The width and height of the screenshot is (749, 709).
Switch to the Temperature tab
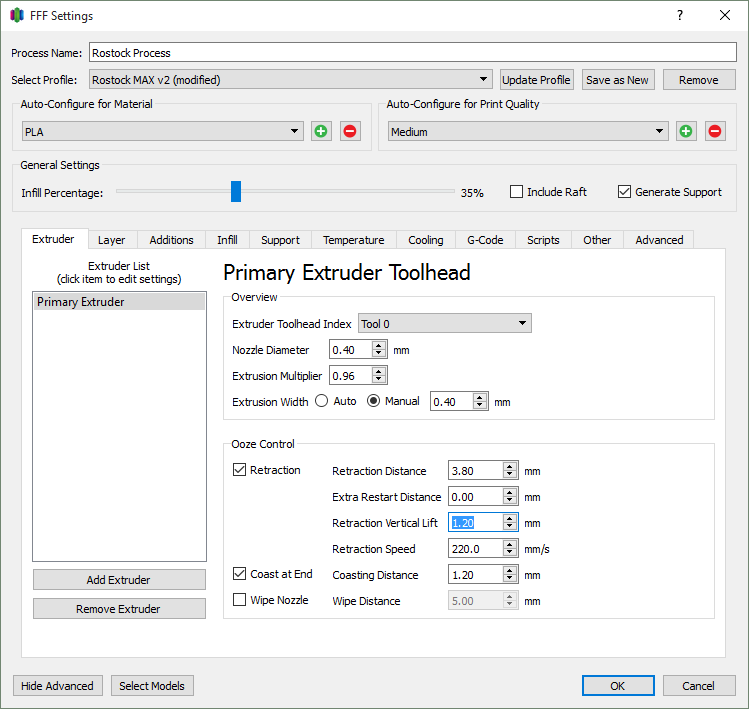(353, 240)
